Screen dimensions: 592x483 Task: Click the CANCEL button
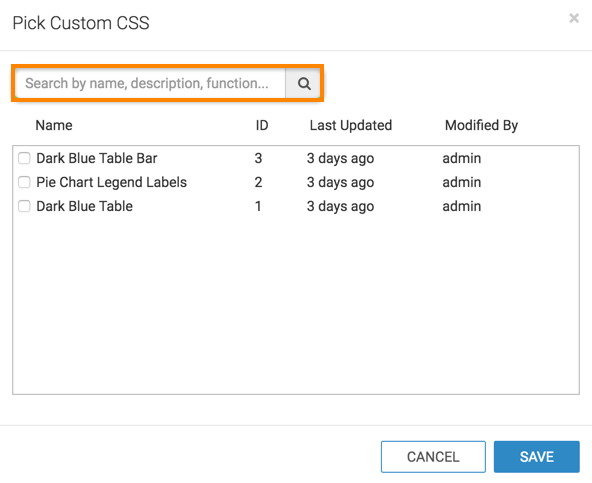[x=433, y=457]
